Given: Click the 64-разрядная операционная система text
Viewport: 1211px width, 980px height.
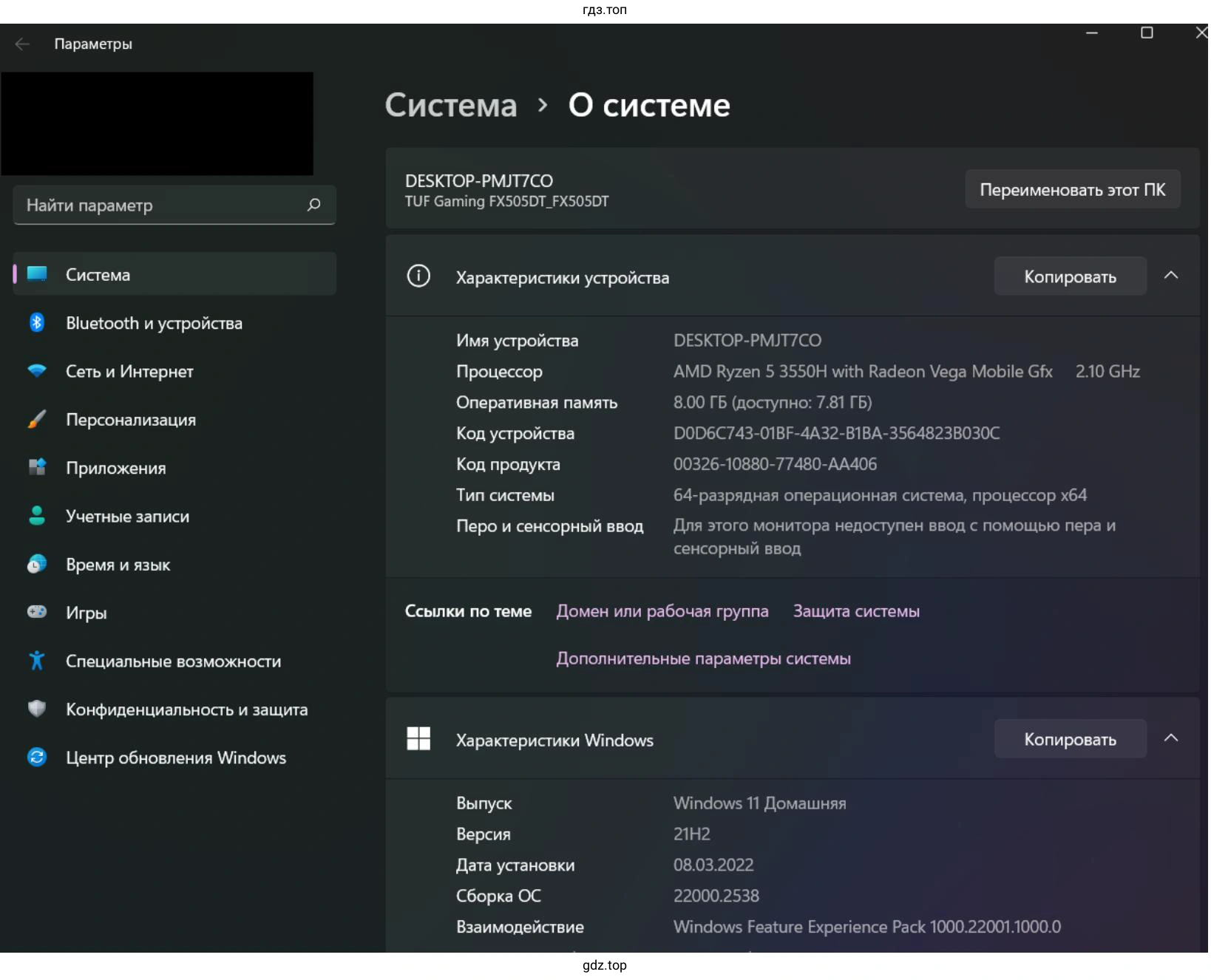Looking at the screenshot, I should point(880,495).
